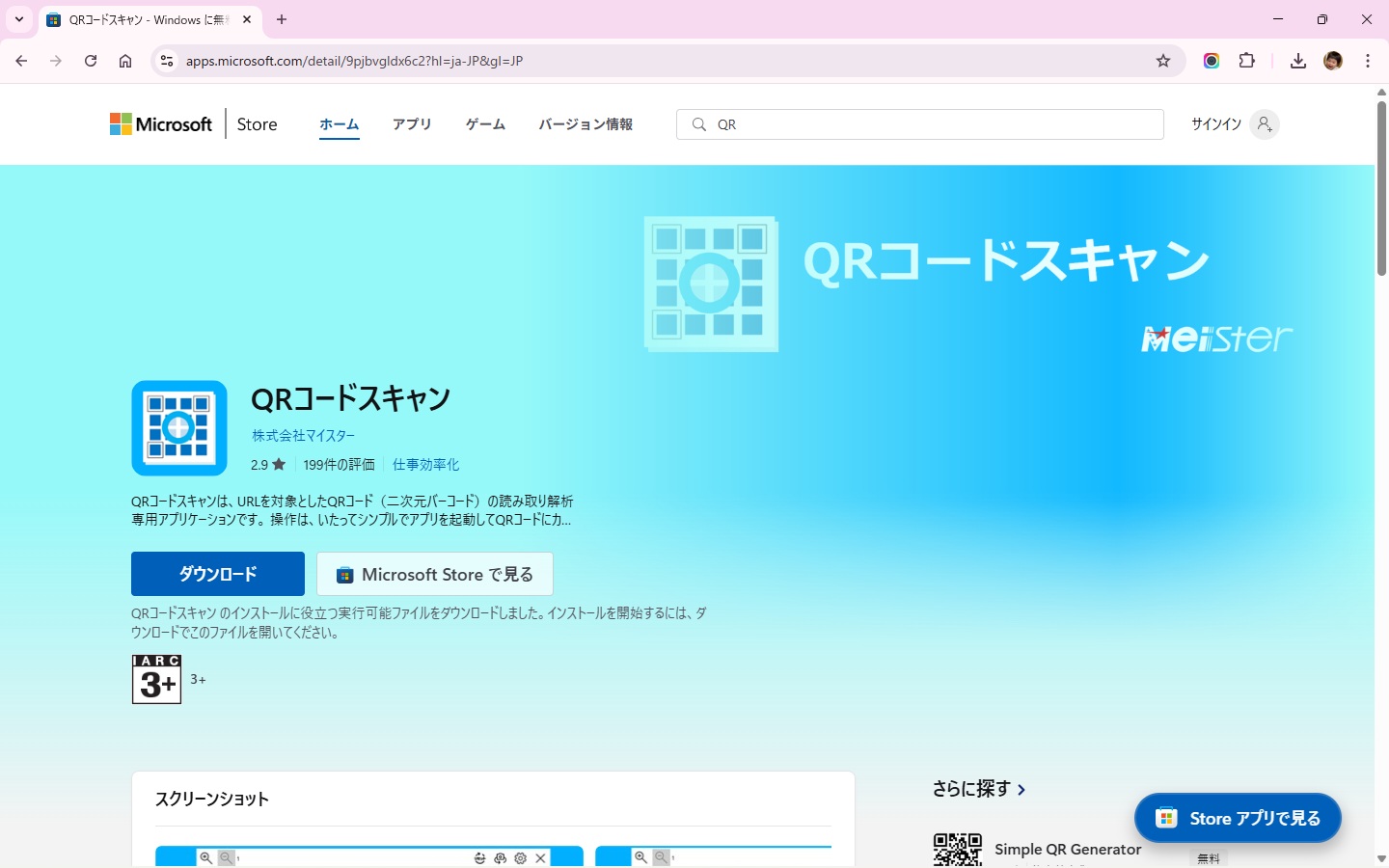1389x868 pixels.
Task: Open a new browser tab with plus
Action: click(282, 19)
